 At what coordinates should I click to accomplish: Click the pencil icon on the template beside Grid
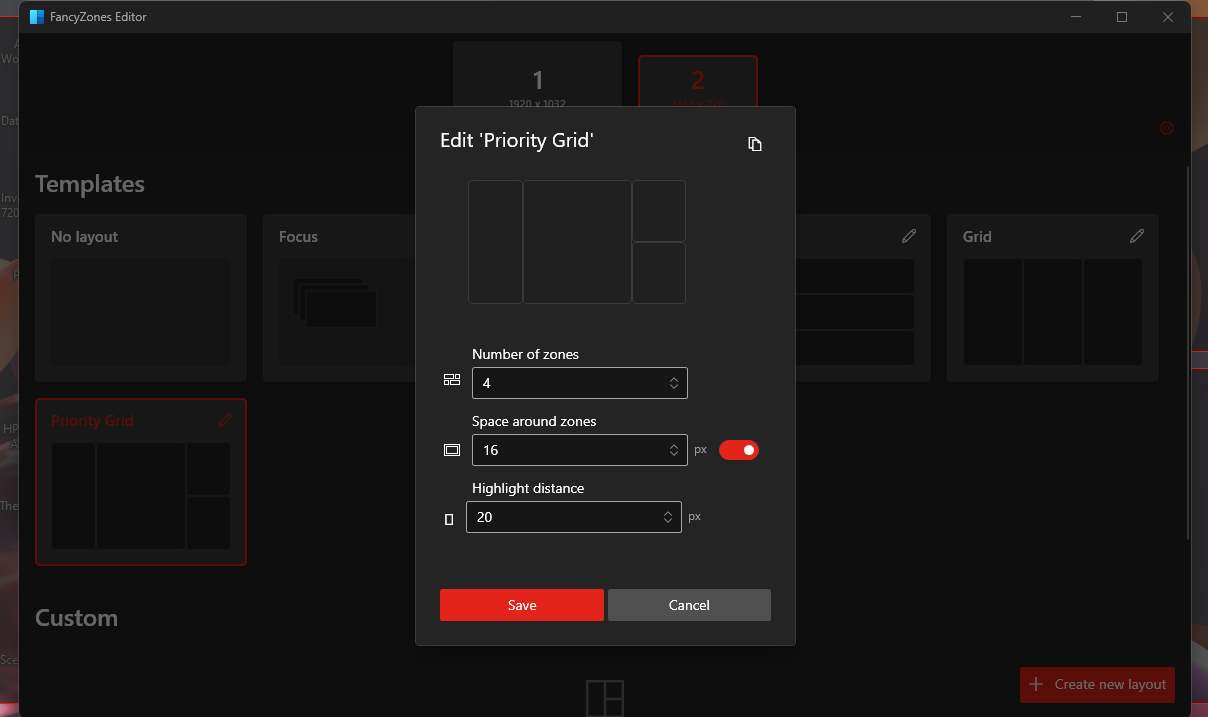point(908,236)
